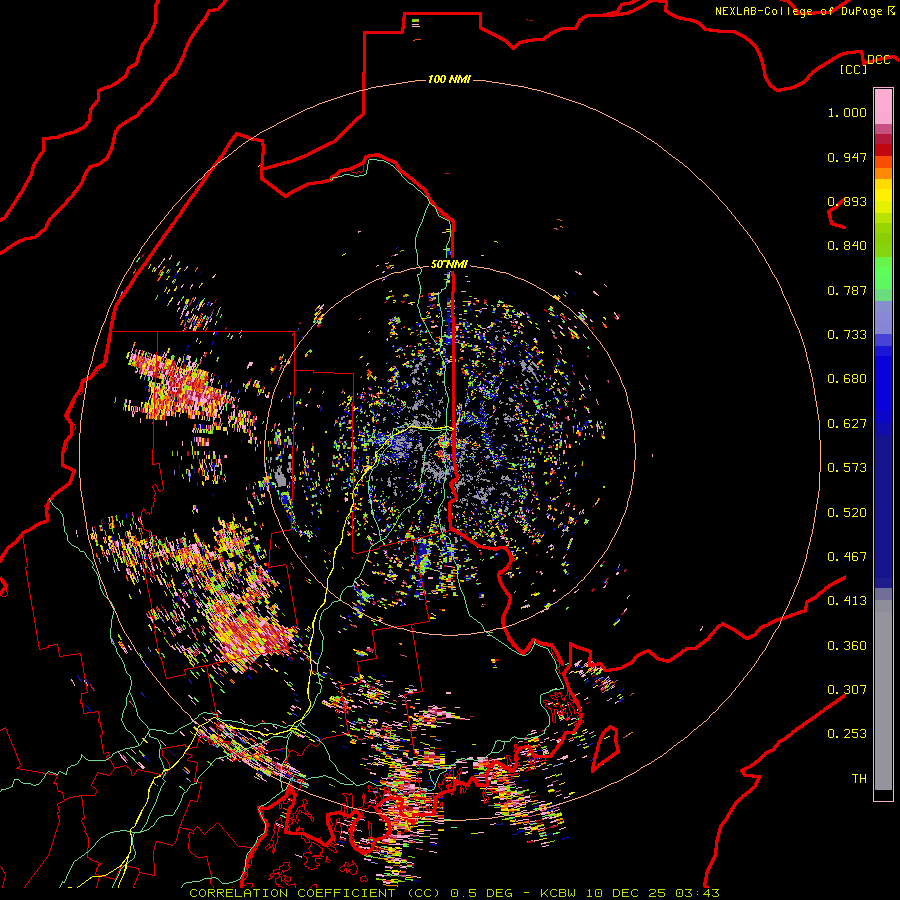The image size is (900, 900).
Task: Click the DCC label above the legend
Action: [x=878, y=60]
